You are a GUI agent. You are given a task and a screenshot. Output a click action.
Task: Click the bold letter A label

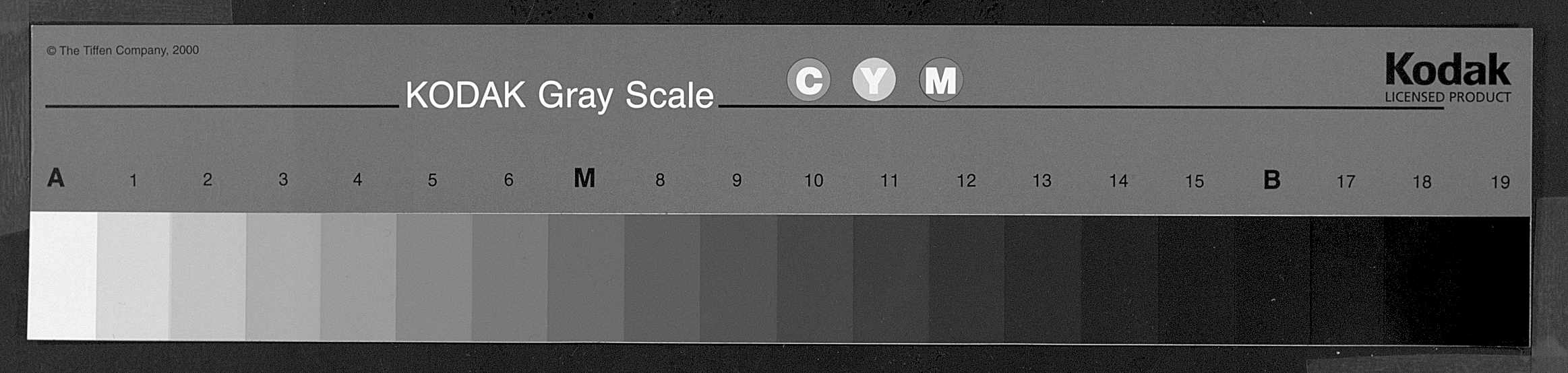[x=56, y=178]
